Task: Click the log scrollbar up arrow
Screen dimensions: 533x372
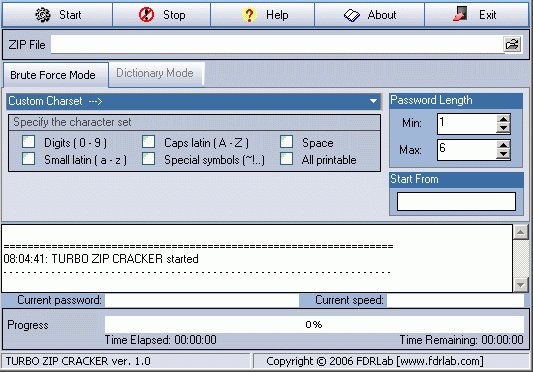Action: tap(520, 232)
